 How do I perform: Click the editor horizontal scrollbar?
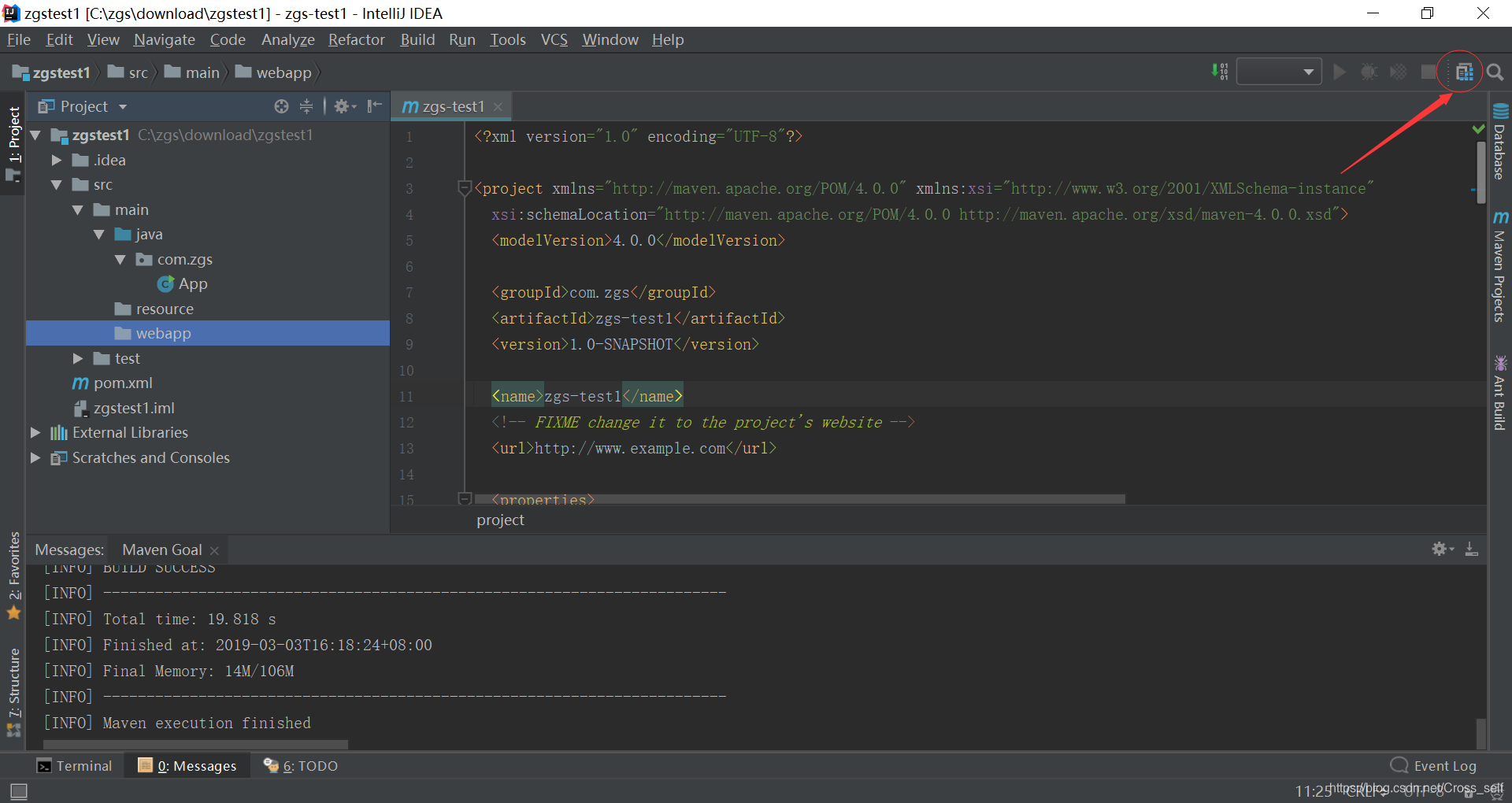click(800, 498)
